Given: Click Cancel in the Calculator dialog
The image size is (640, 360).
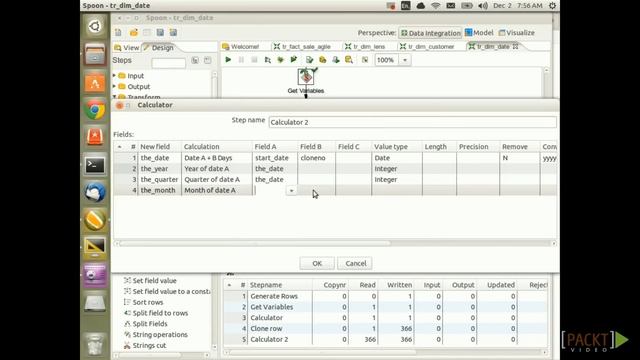Looking at the screenshot, I should (x=356, y=263).
